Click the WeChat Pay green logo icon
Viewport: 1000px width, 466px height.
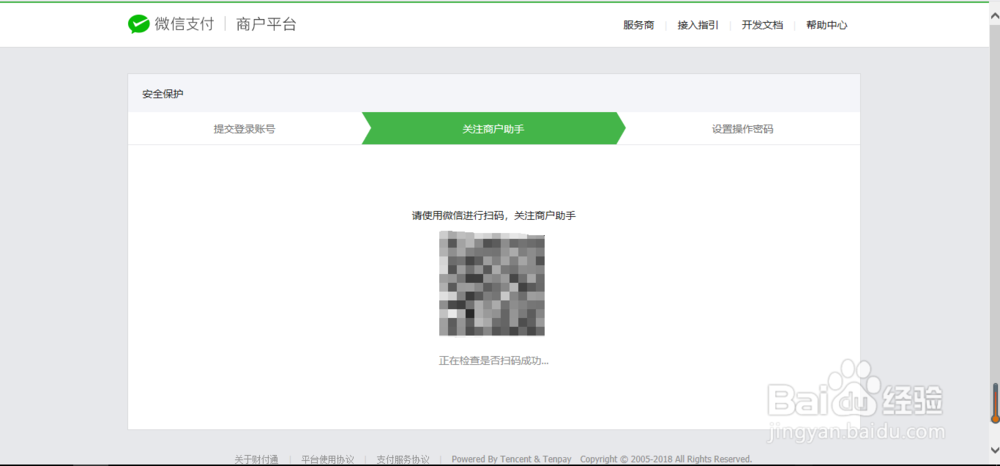tap(138, 25)
